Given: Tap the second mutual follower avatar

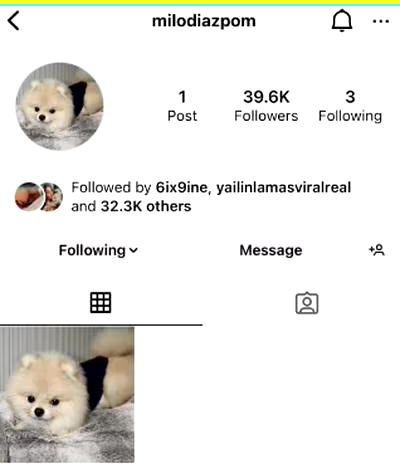Looking at the screenshot, I should 52,197.
